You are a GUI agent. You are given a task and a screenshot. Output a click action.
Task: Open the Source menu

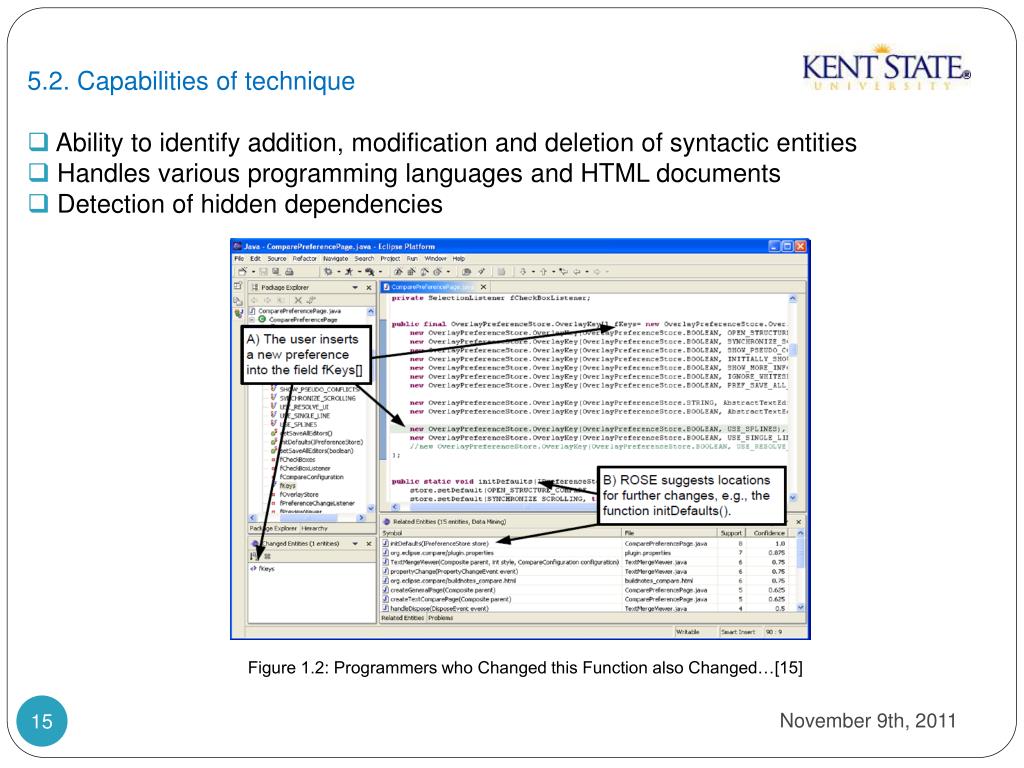coord(277,259)
